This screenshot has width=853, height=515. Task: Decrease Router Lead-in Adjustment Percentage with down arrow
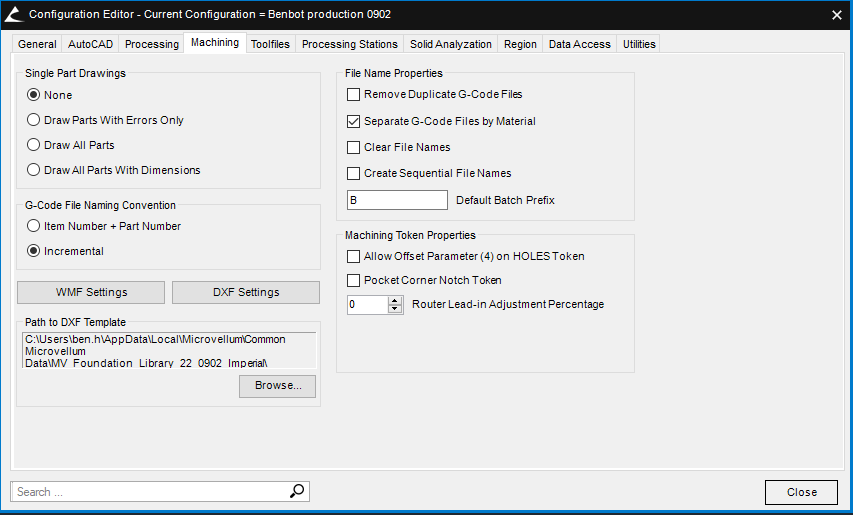pos(395,309)
